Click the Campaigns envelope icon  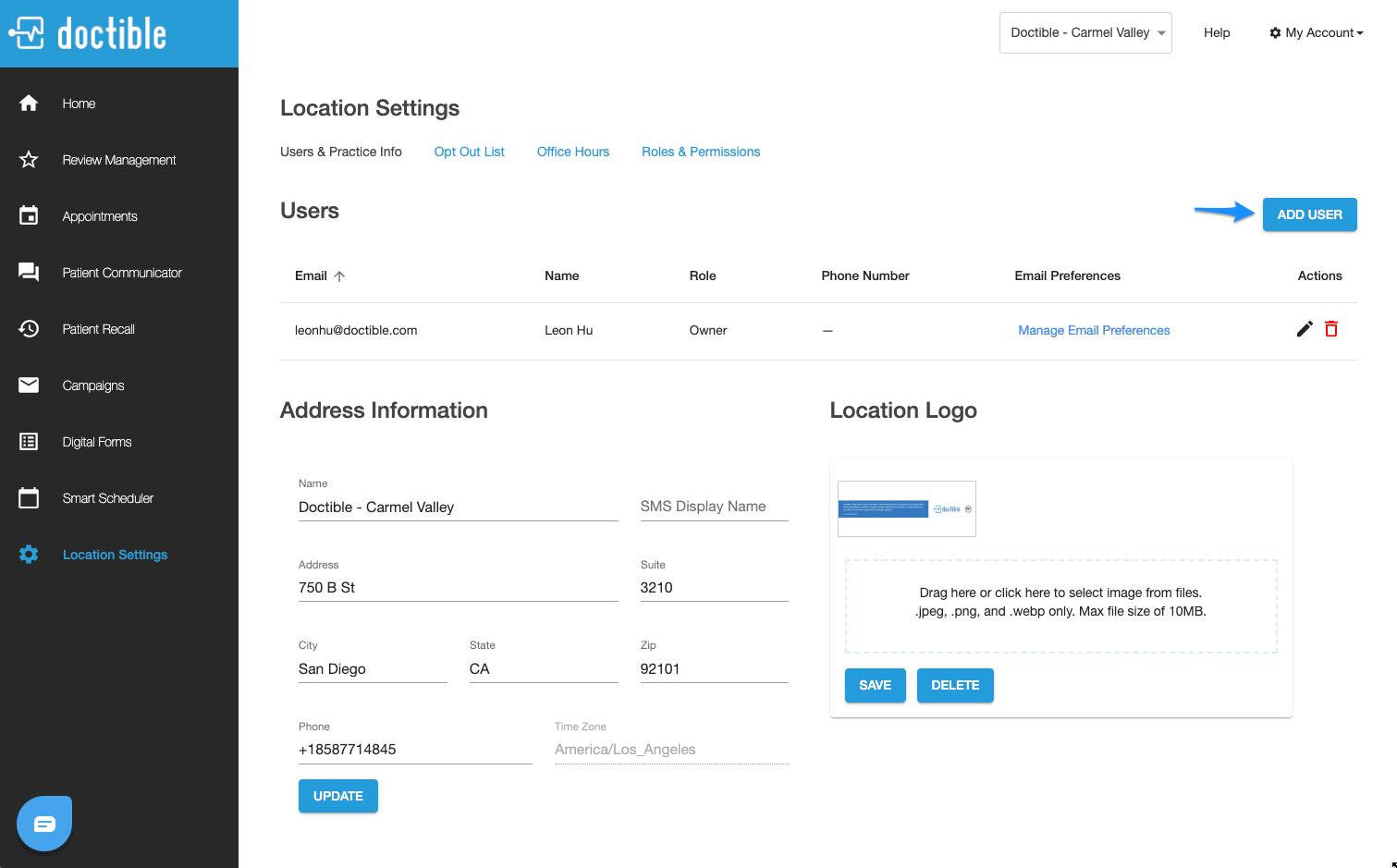[x=29, y=385]
